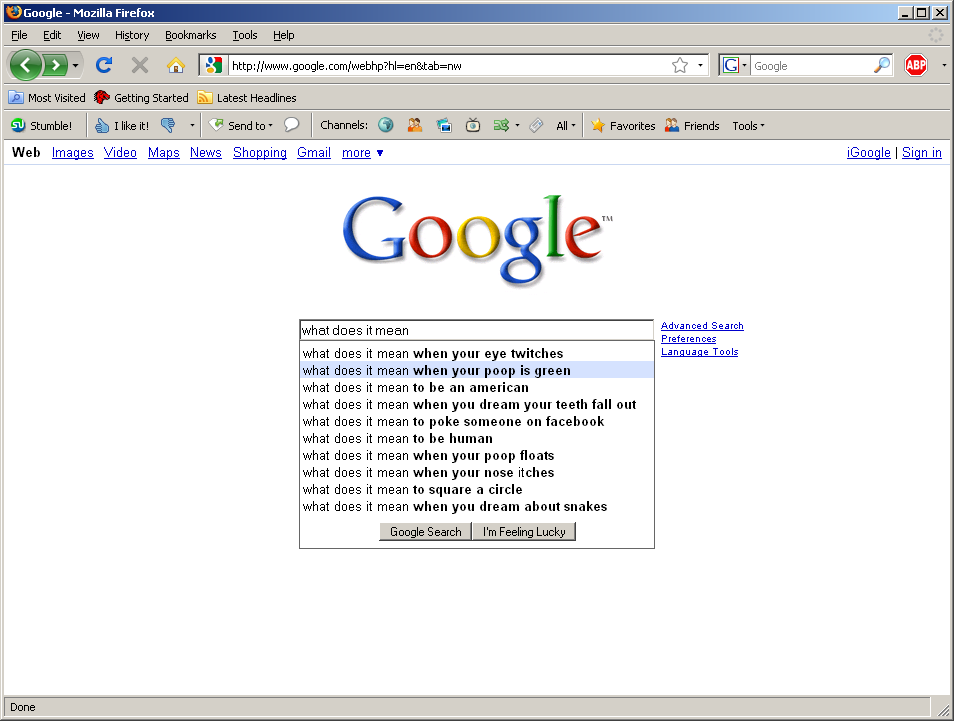
Task: Open the Bookmarks menu
Action: (x=190, y=35)
